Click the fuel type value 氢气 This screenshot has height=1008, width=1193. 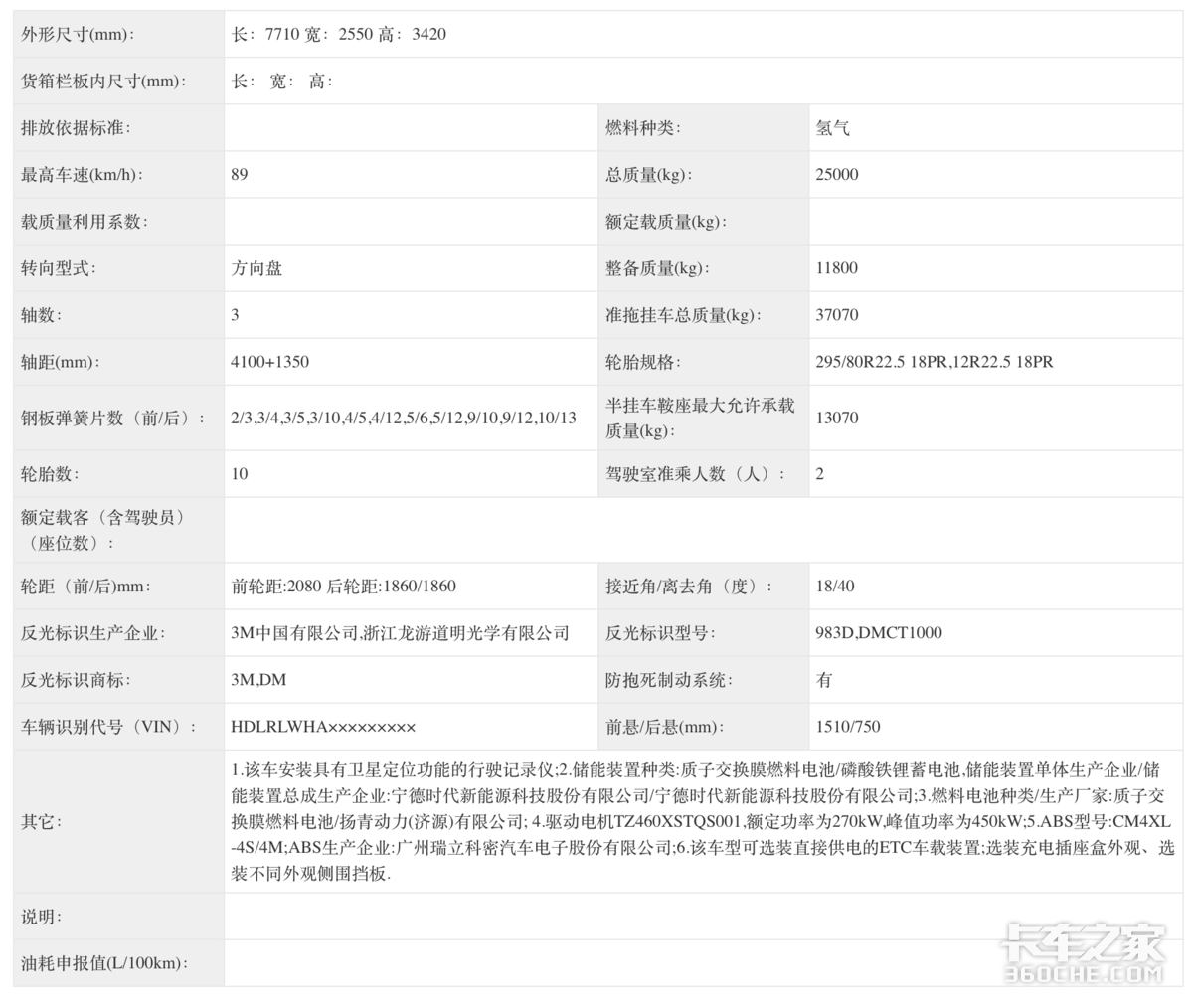pyautogui.click(x=832, y=128)
